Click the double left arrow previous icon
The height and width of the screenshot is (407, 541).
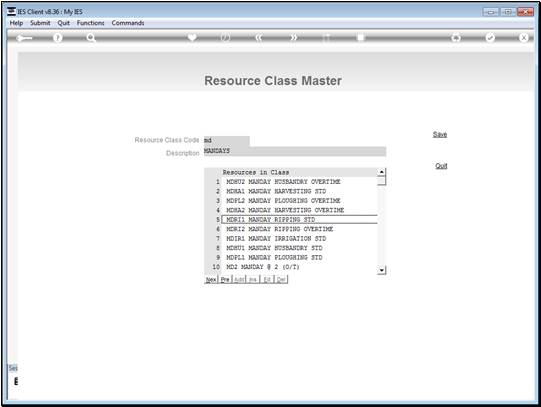click(259, 38)
